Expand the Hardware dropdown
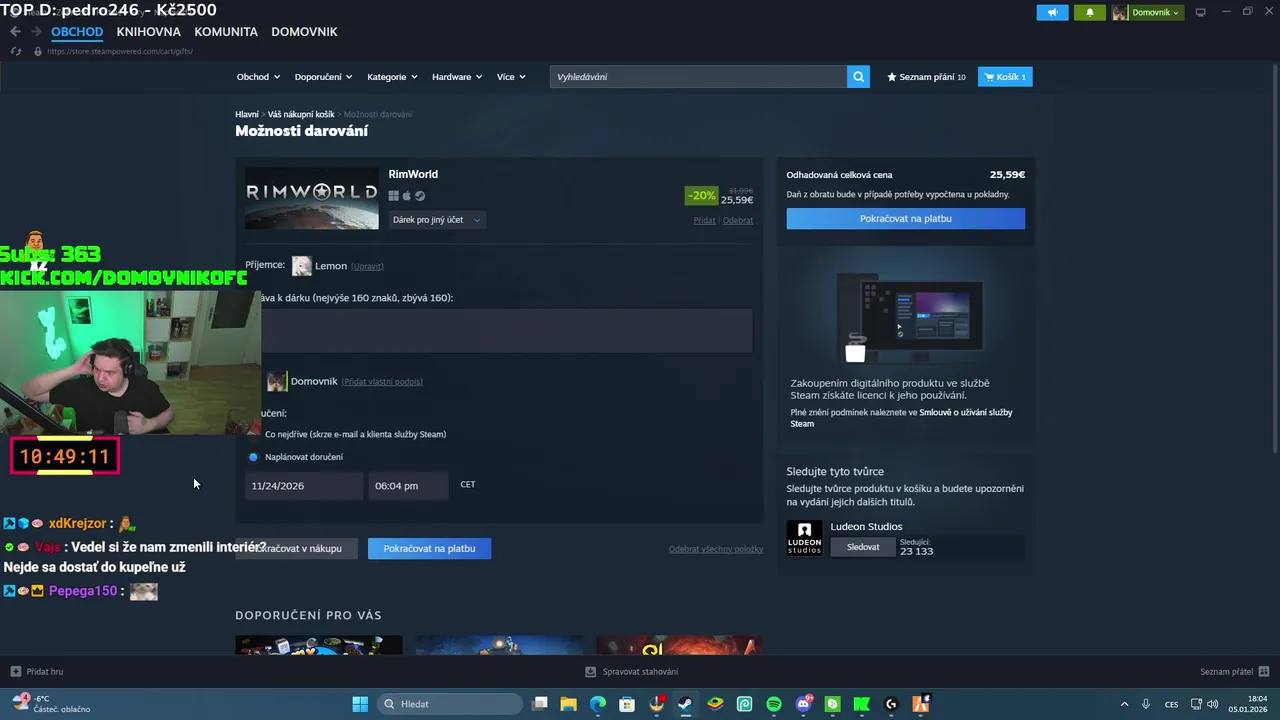This screenshot has width=1280, height=720. point(457,77)
